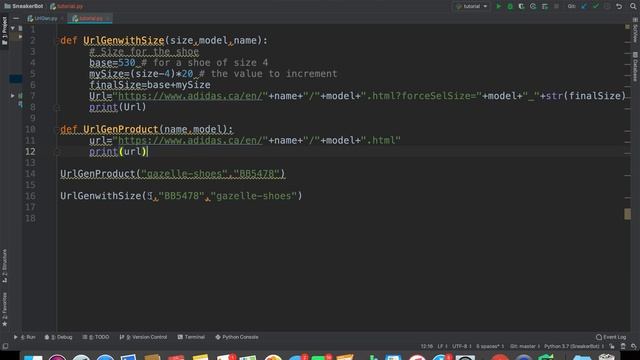Click the profiler run icon in toolbar
640x360 pixels.
tap(533, 7)
